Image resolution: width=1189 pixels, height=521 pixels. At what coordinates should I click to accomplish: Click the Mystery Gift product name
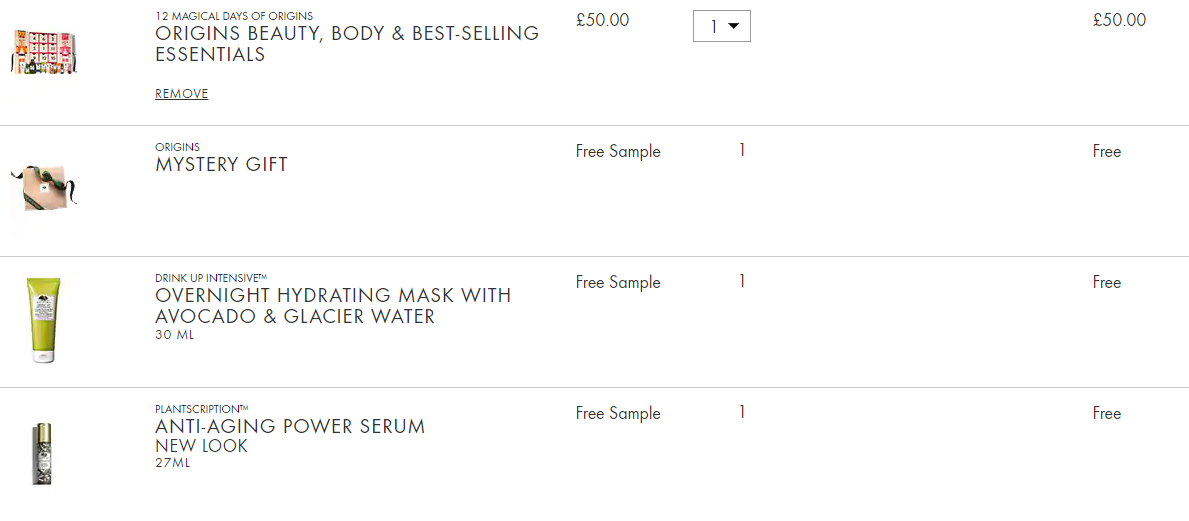(221, 165)
